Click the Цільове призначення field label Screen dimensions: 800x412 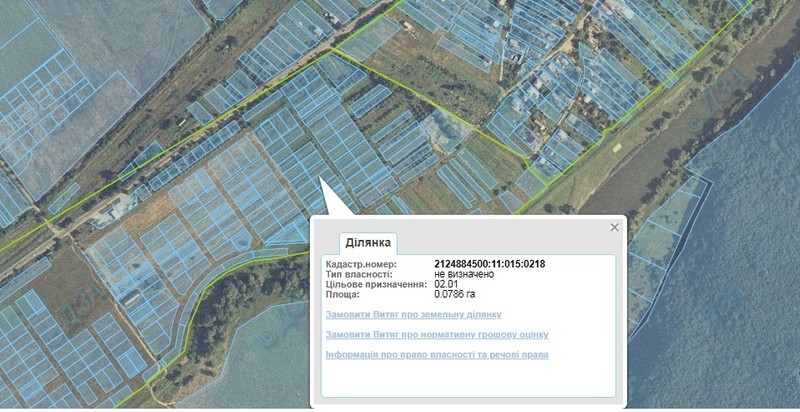coord(376,284)
